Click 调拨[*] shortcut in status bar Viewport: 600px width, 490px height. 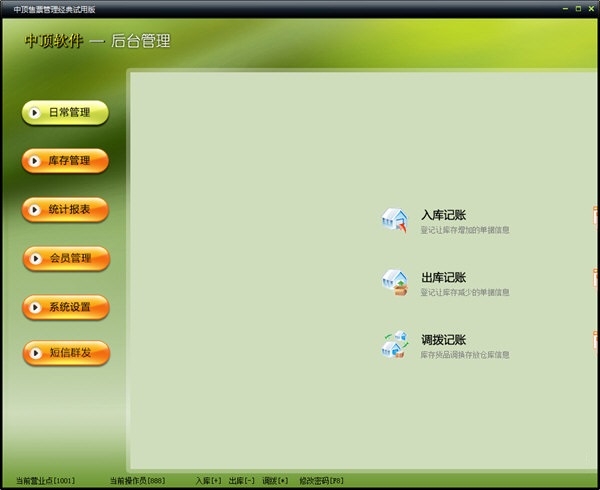[275, 480]
